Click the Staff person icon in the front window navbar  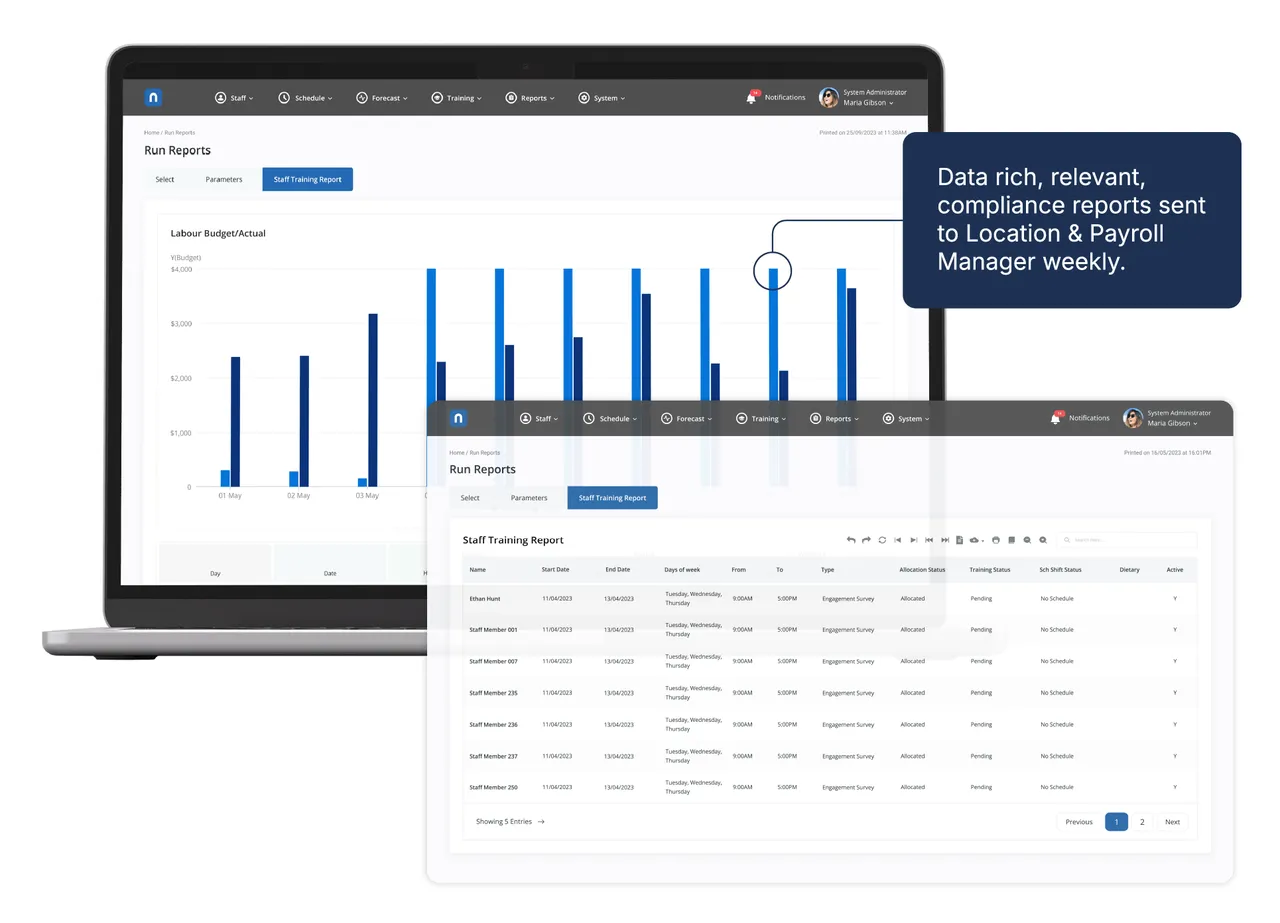point(525,418)
